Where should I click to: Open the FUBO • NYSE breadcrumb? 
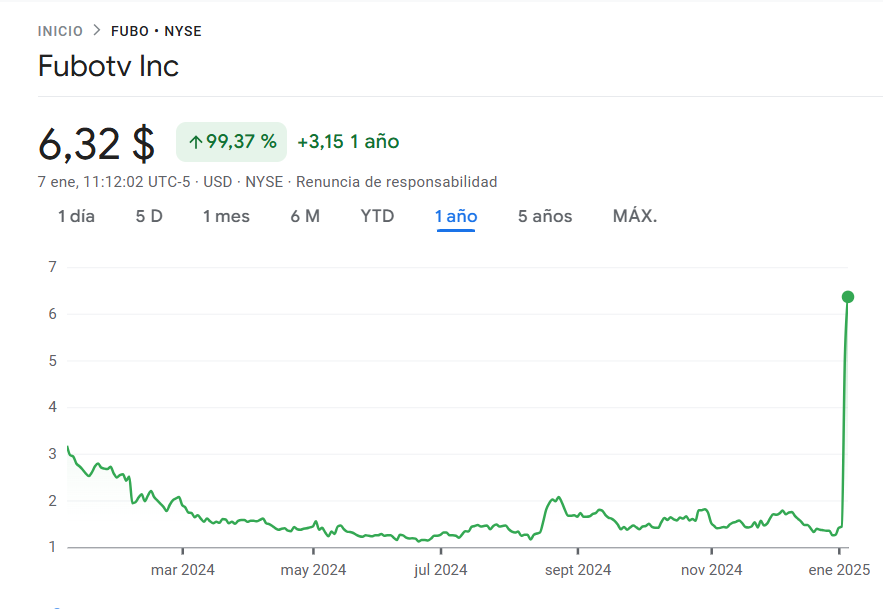click(156, 31)
